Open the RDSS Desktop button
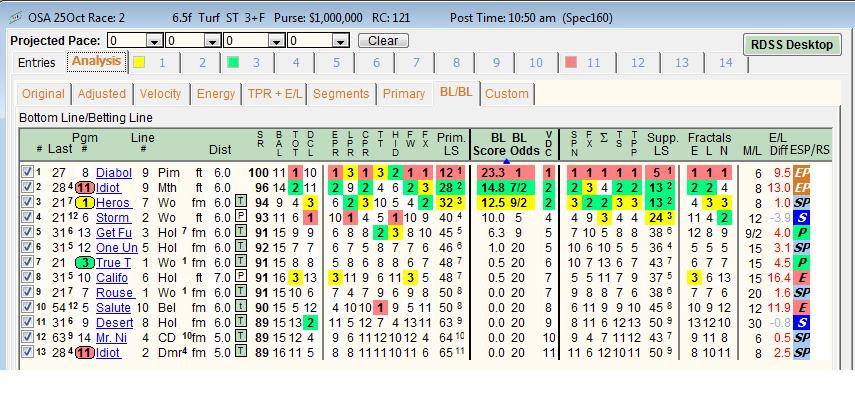The width and height of the screenshot is (855, 400). click(x=792, y=45)
